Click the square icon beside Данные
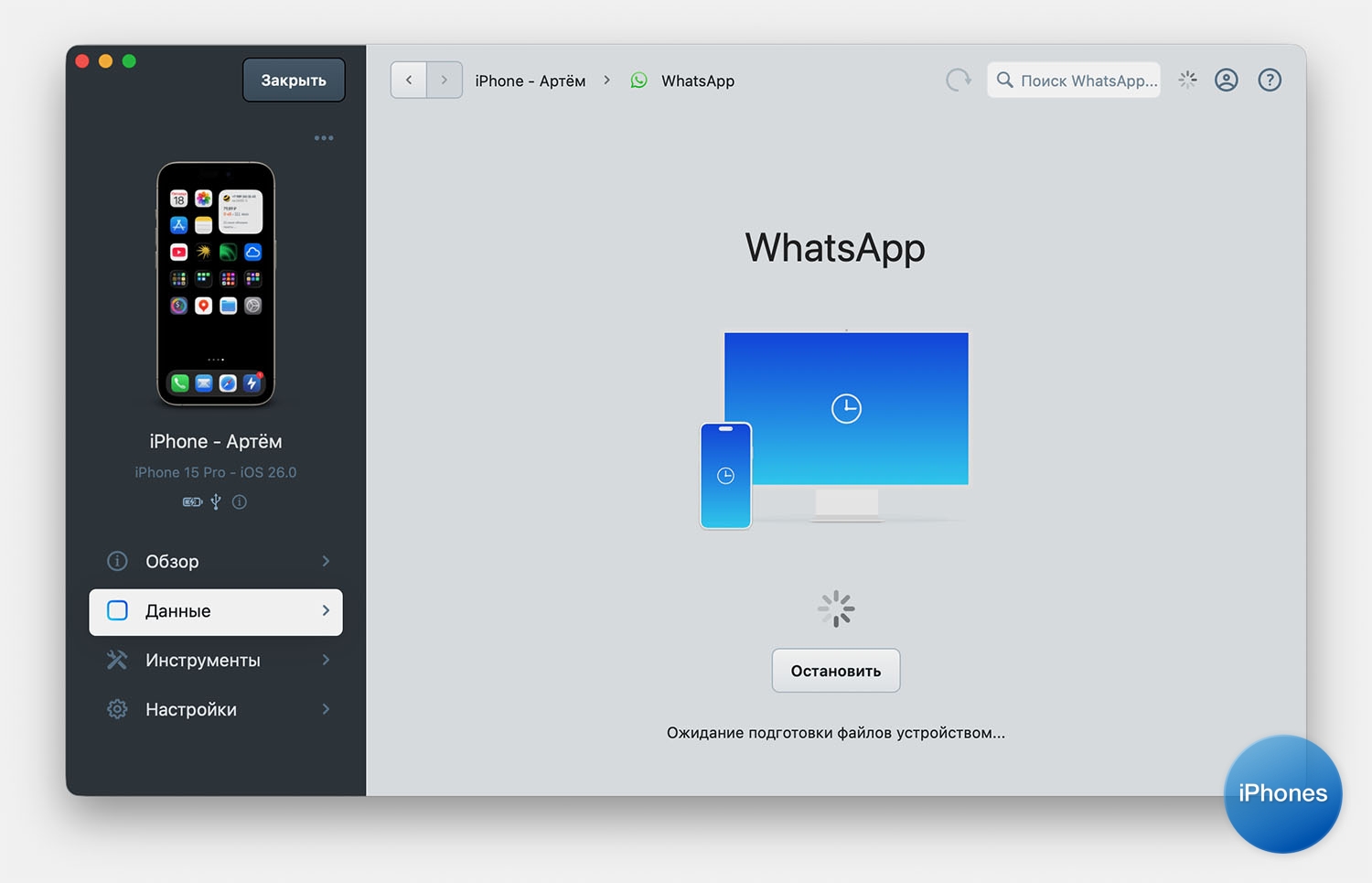This screenshot has width=1372, height=883. (x=117, y=610)
